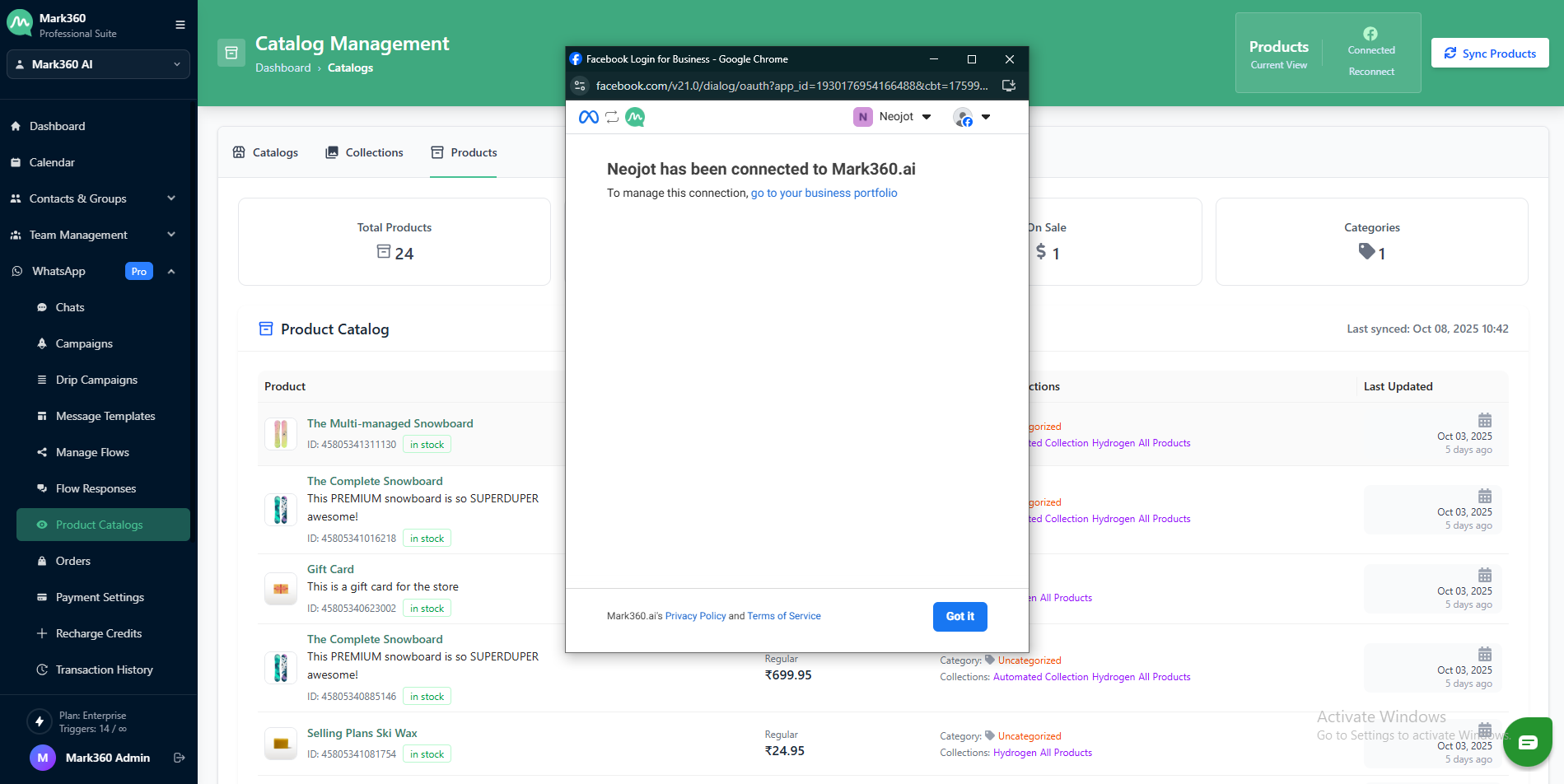Switch to the Catalogs tab

265,152
